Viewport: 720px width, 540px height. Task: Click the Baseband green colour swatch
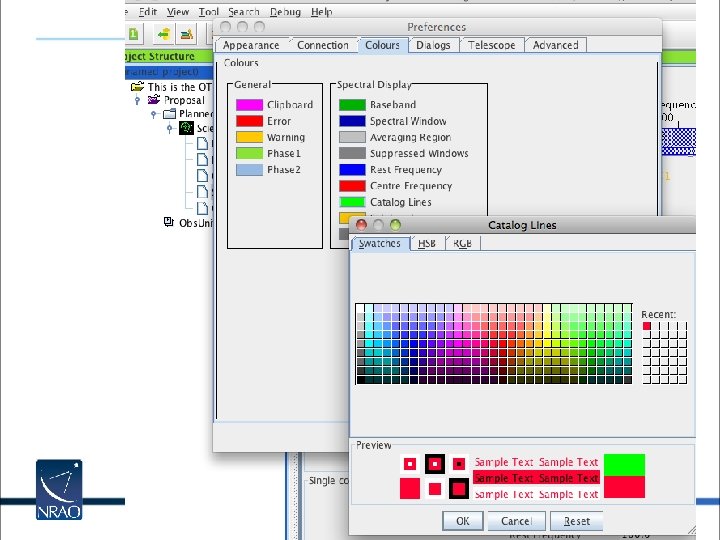tap(352, 105)
